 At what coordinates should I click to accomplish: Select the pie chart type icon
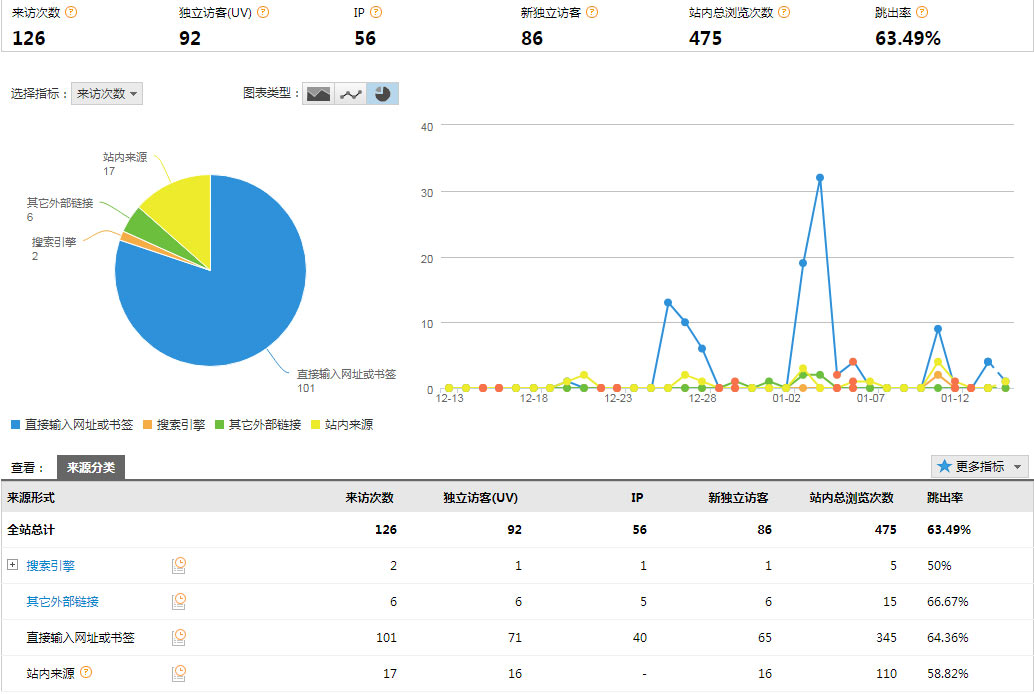[382, 94]
